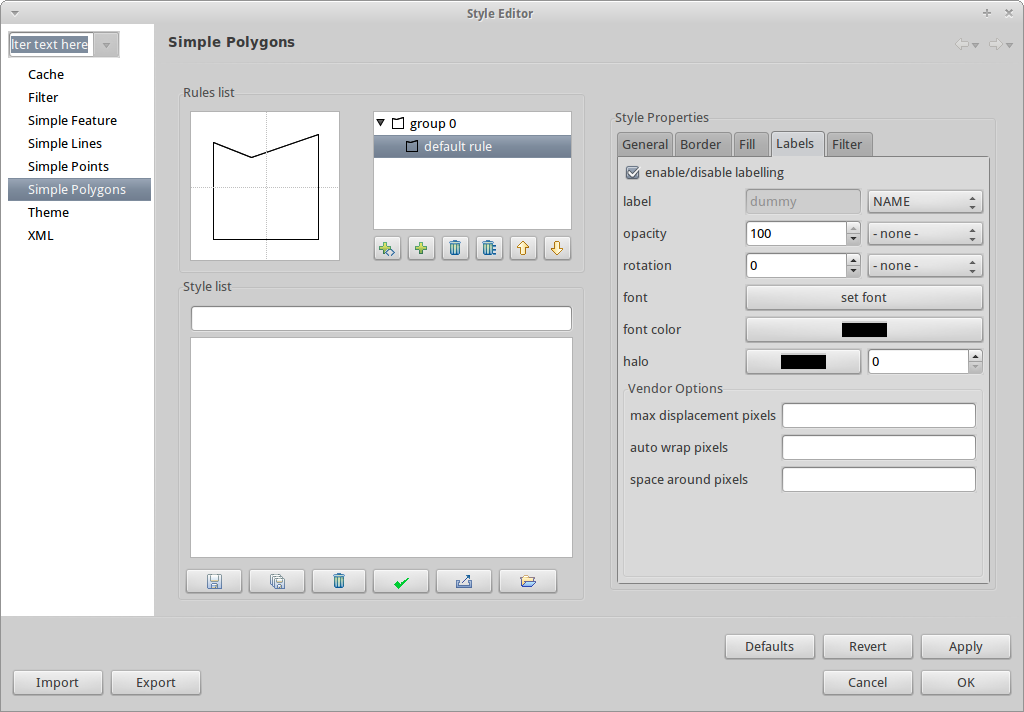
Task: Open the filter text dropdown arrow in sidebar
Action: click(106, 45)
